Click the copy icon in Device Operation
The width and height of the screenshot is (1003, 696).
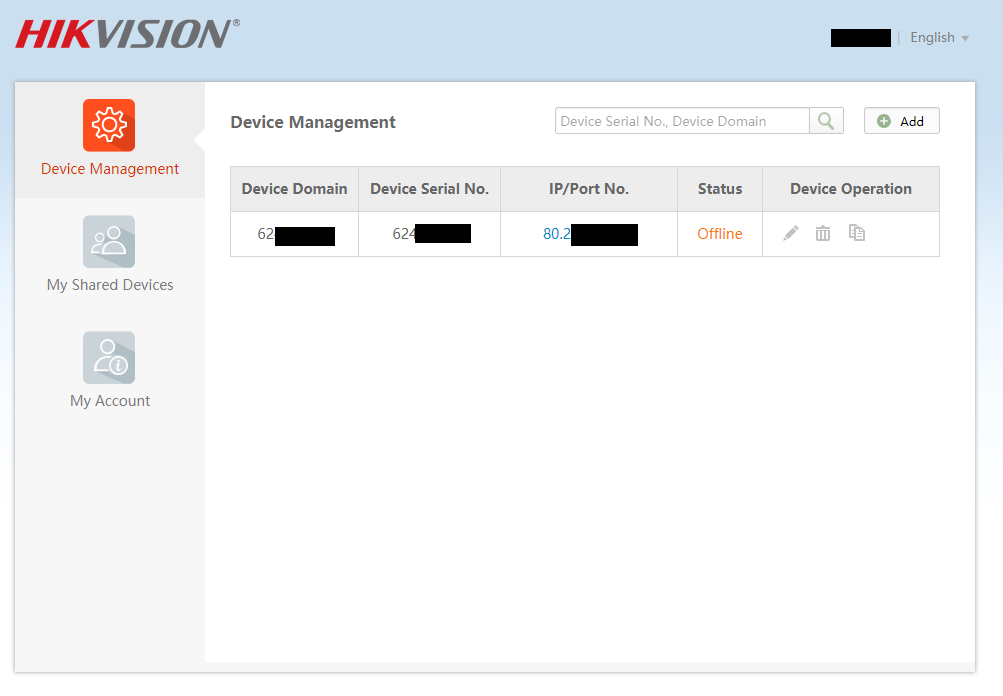point(857,233)
